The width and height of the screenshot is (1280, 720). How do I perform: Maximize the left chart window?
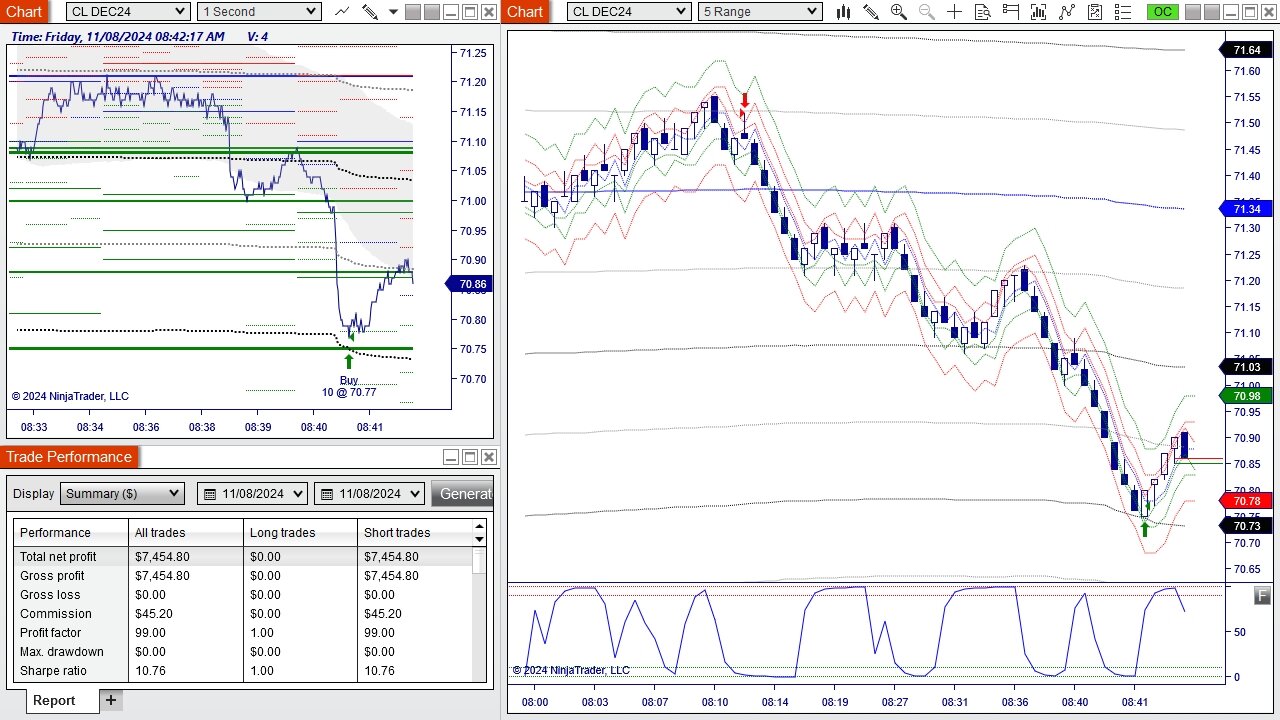click(x=470, y=12)
